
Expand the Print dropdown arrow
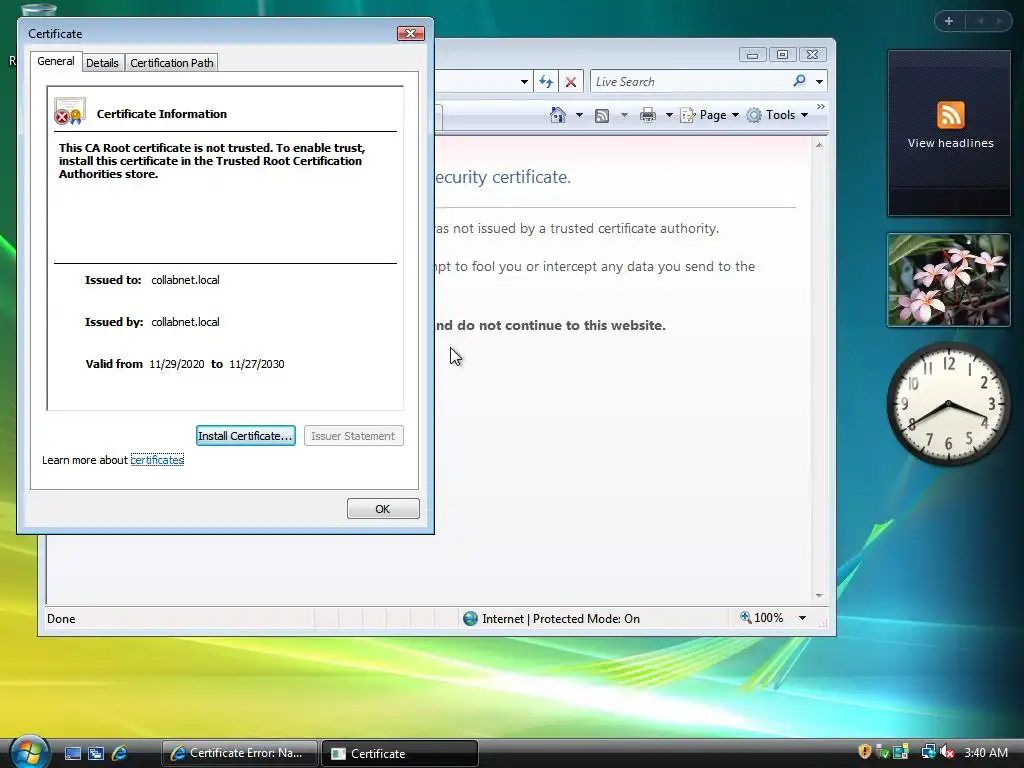pyautogui.click(x=669, y=115)
